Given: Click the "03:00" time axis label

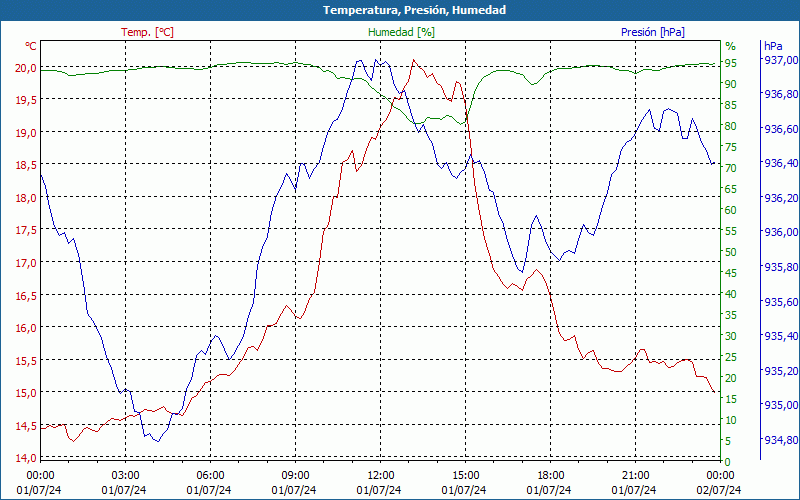Looking at the screenshot, I should [125, 476].
